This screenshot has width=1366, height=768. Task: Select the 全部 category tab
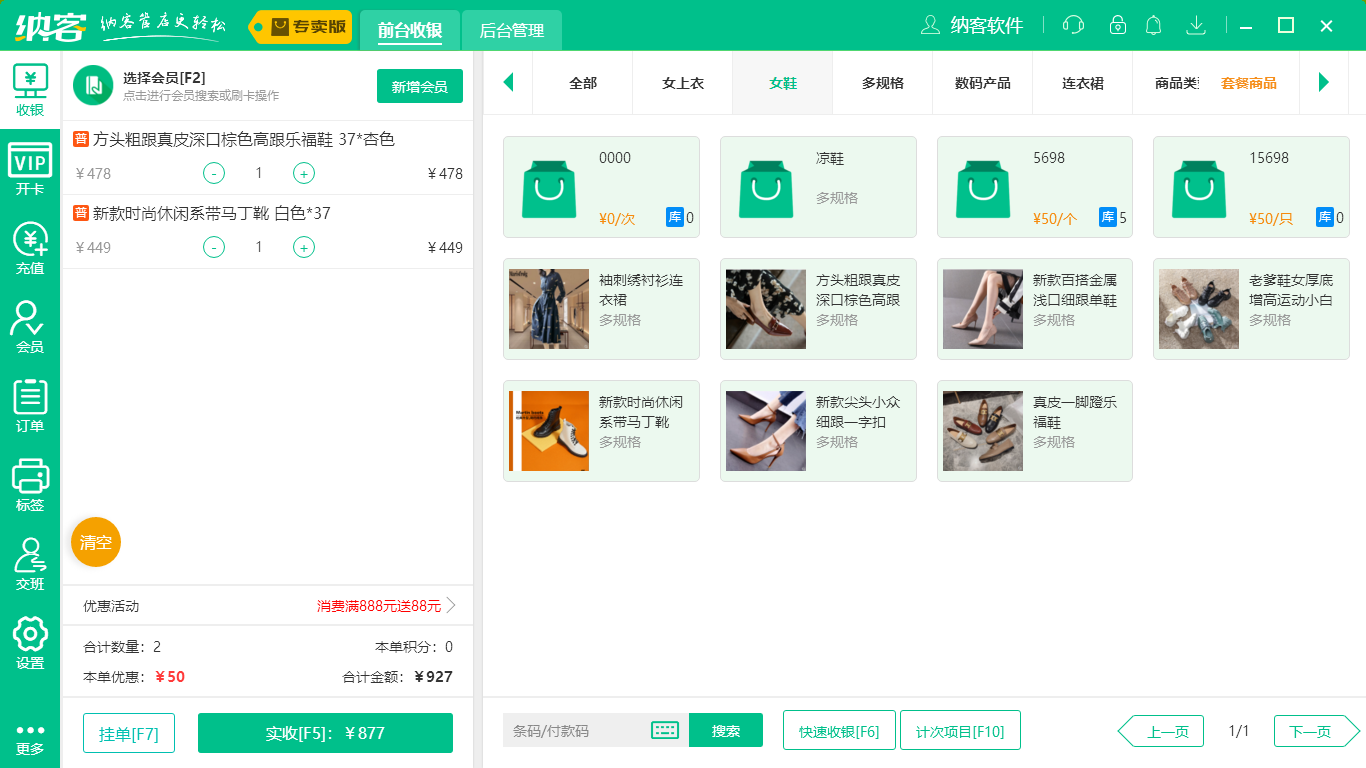click(583, 83)
